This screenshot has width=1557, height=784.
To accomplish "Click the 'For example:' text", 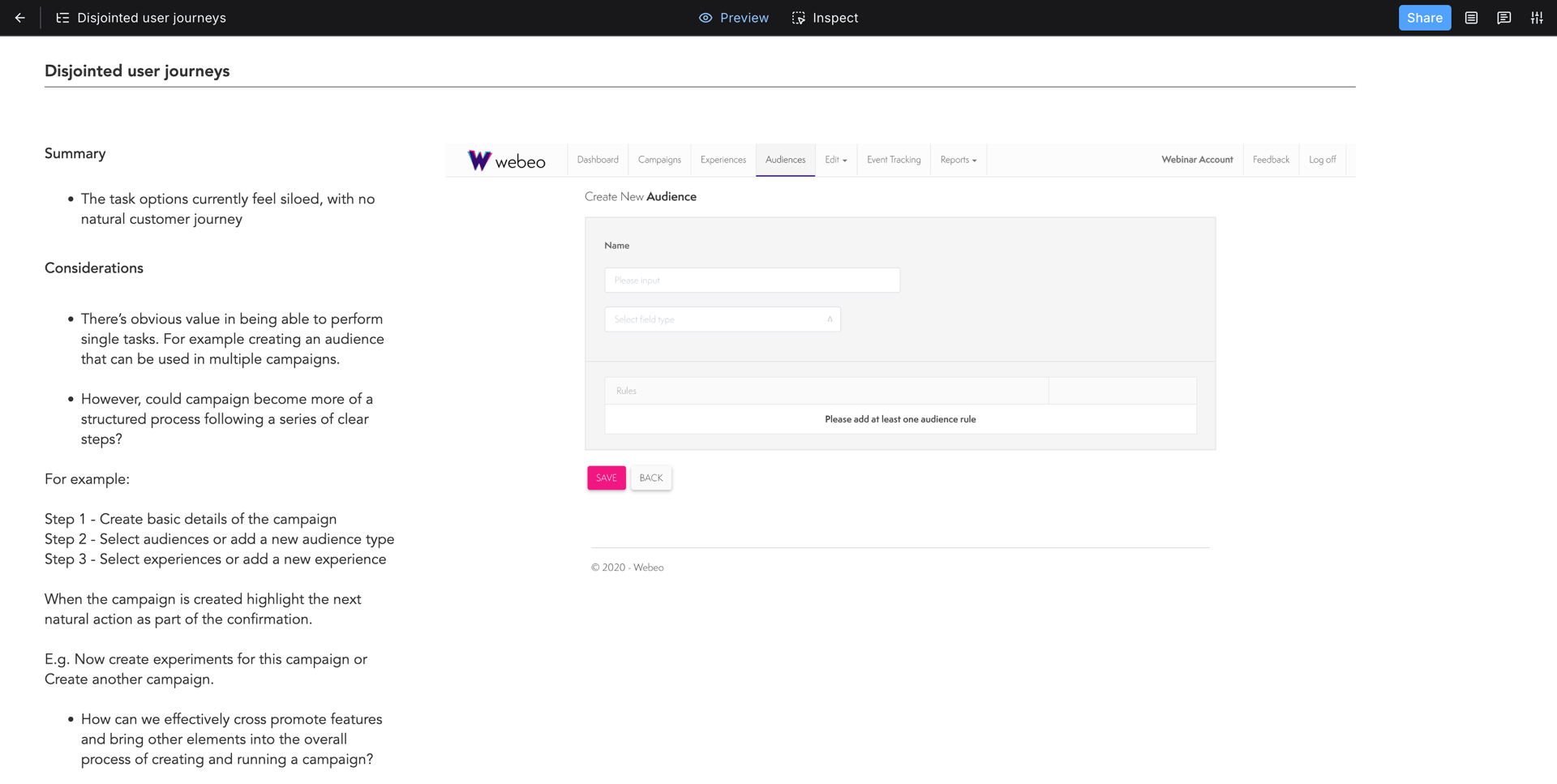I will click(87, 479).
